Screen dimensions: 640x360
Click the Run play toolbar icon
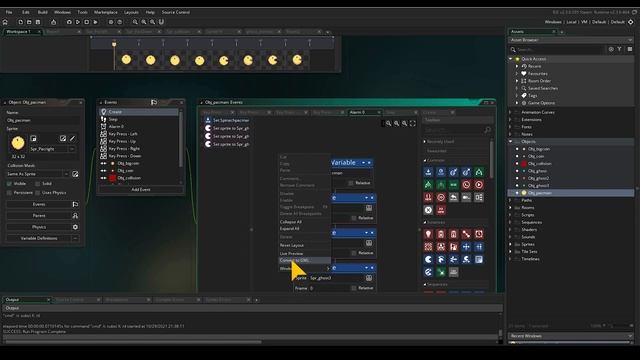[x=78, y=22]
